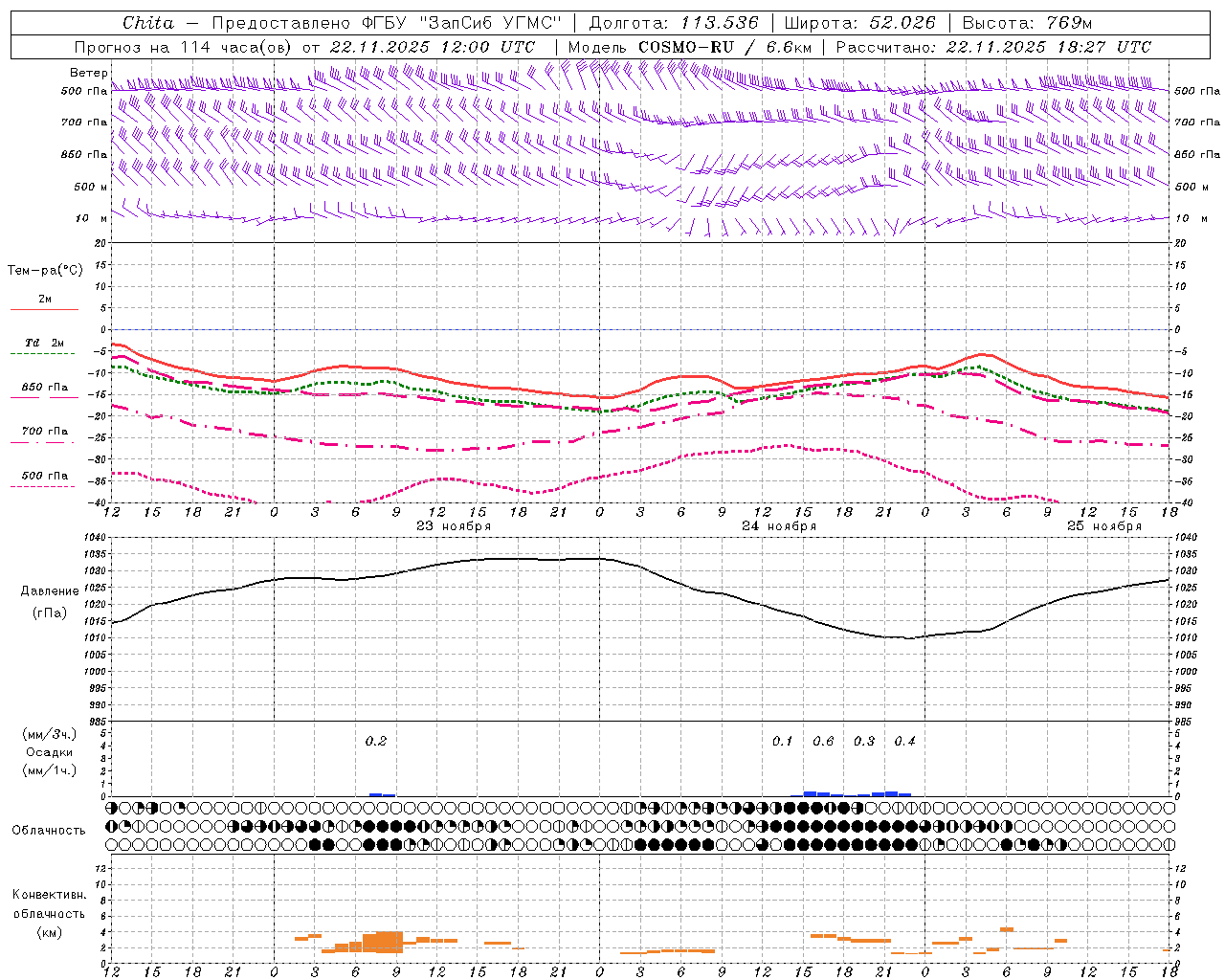Select the longitude value "113.536"
The width and height of the screenshot is (1225, 980).
(x=720, y=23)
